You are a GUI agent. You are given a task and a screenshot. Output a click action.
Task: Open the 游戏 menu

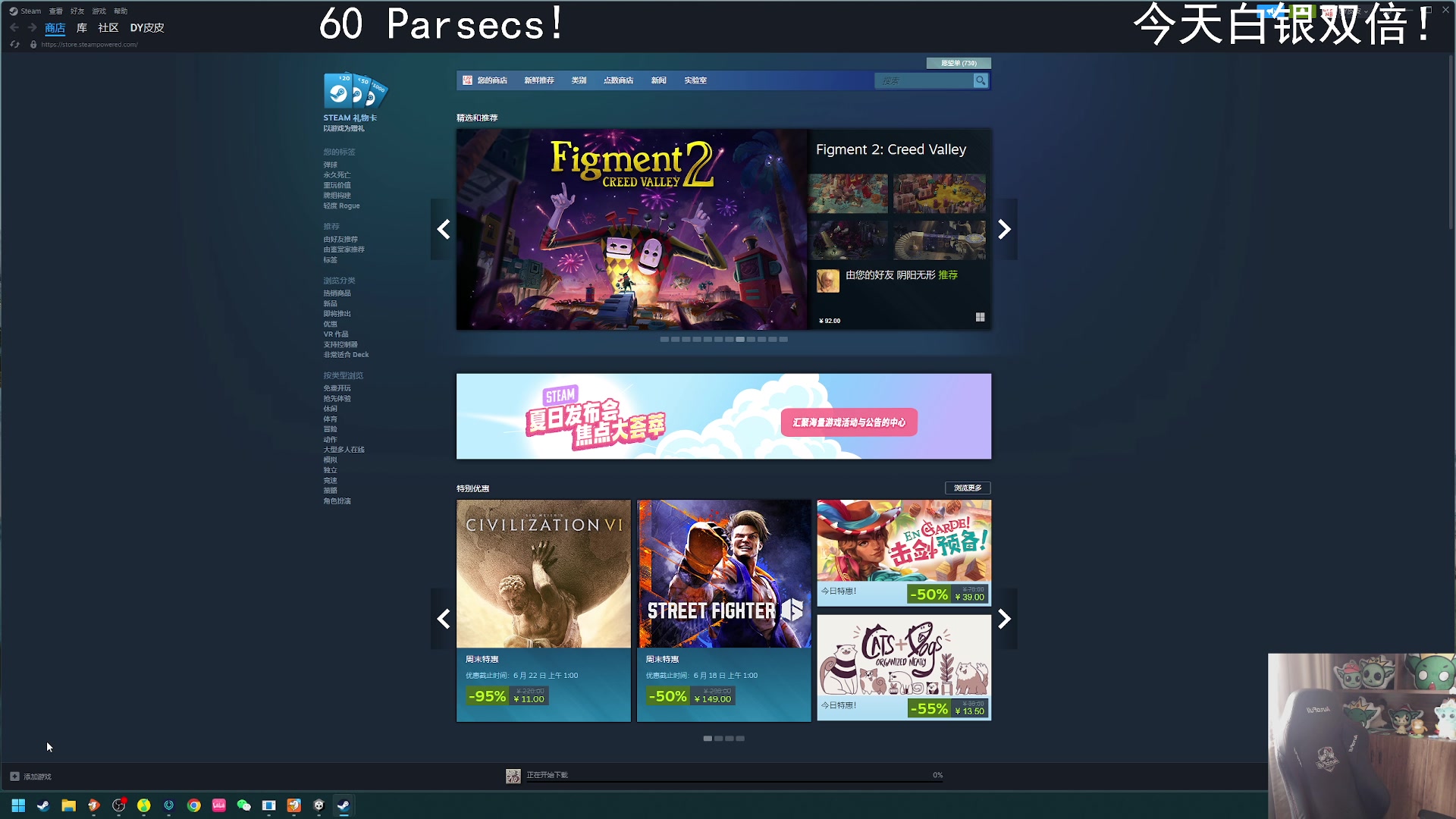pos(99,11)
